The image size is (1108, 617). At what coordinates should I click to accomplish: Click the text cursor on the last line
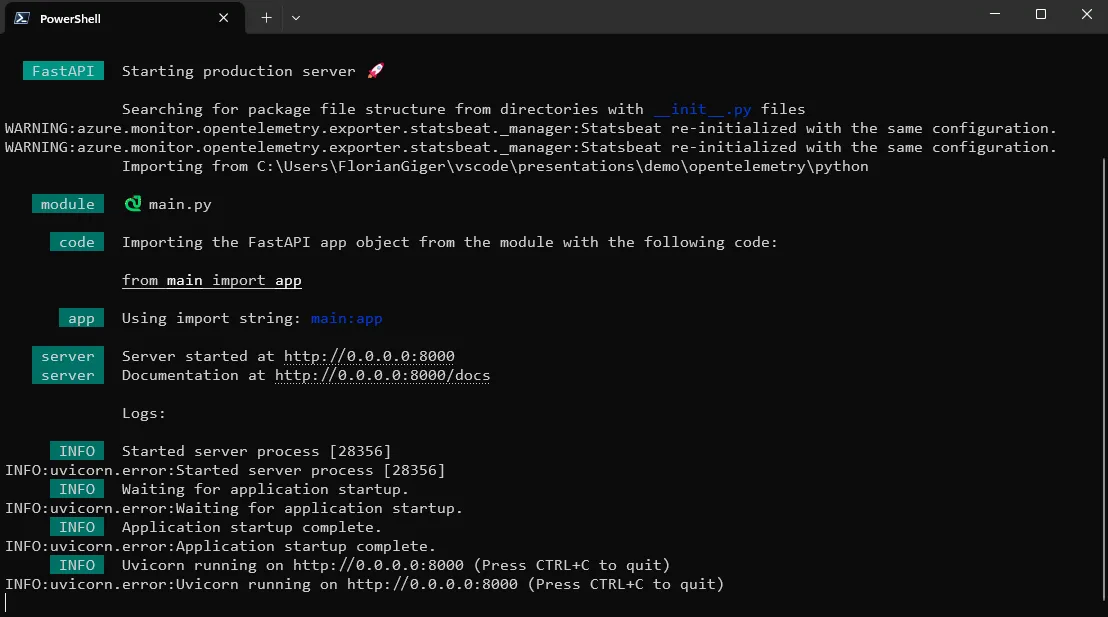[x=6, y=603]
